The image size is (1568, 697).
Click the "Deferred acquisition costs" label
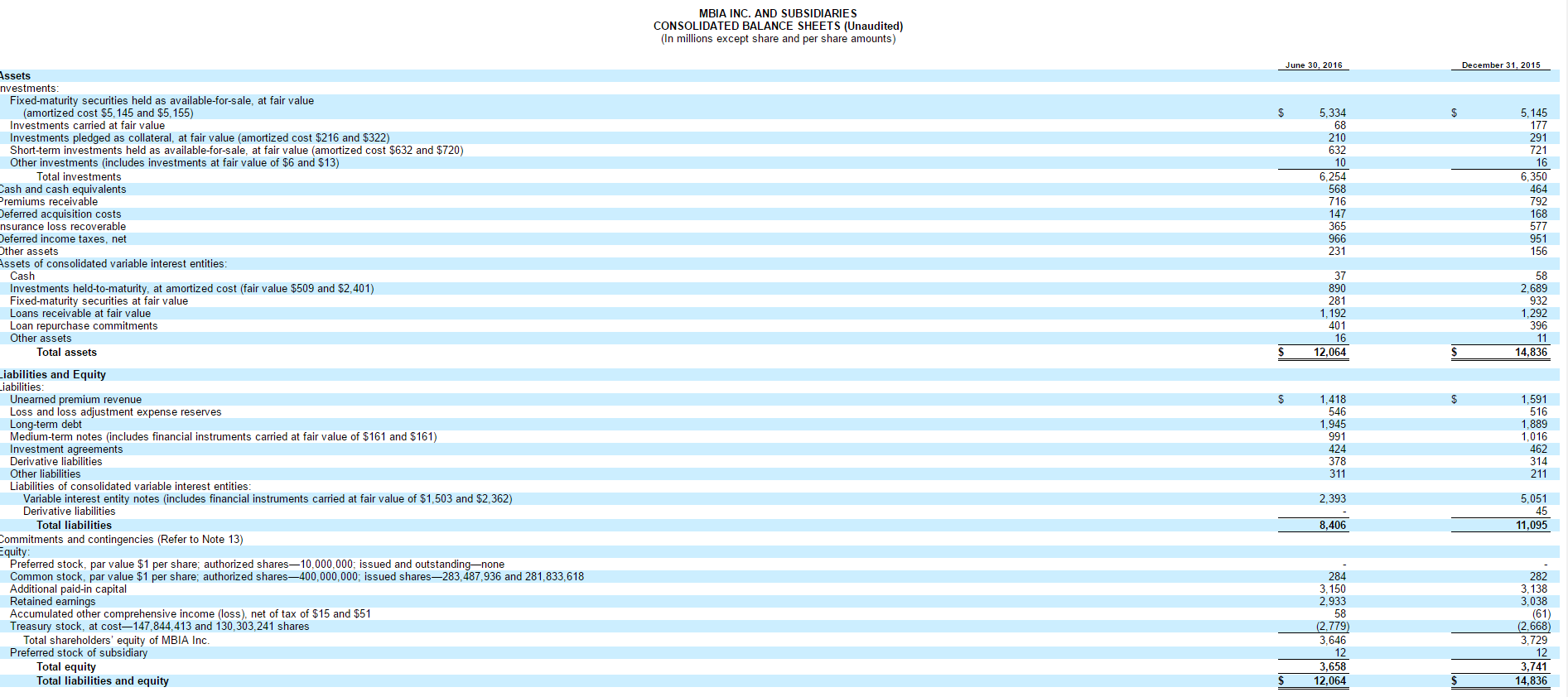[60, 214]
